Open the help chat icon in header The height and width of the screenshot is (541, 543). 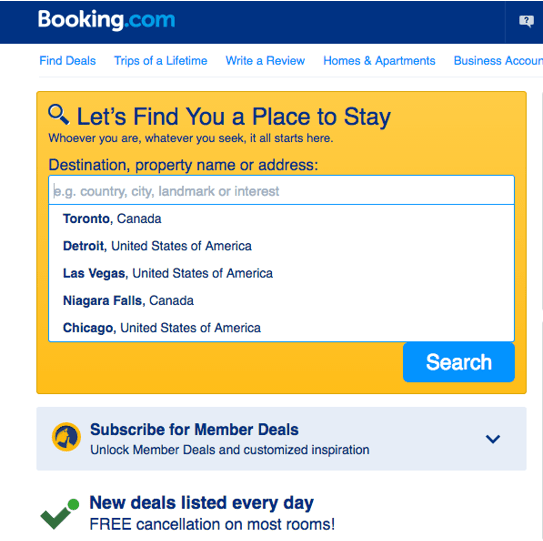pos(526,21)
